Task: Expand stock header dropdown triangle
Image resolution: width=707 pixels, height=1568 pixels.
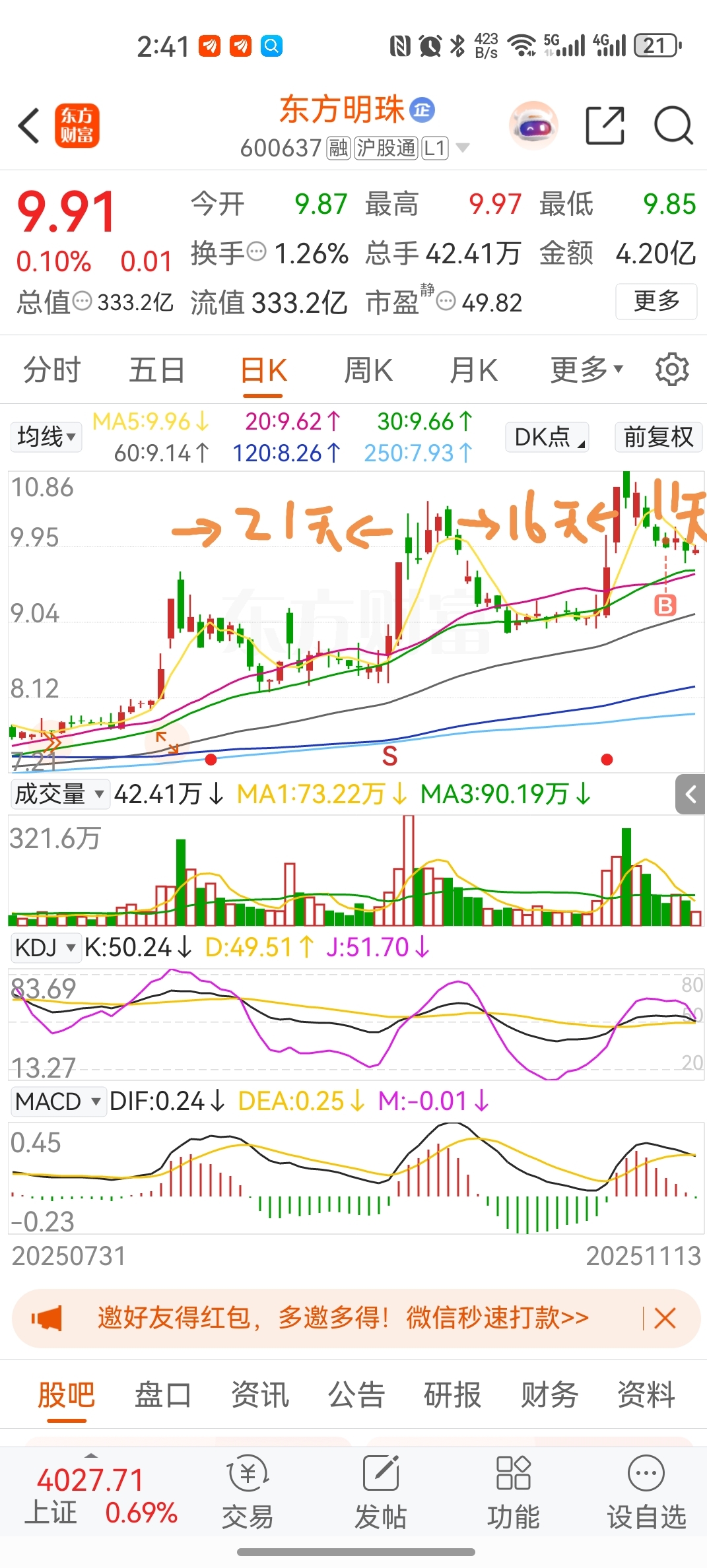Action: point(463,148)
